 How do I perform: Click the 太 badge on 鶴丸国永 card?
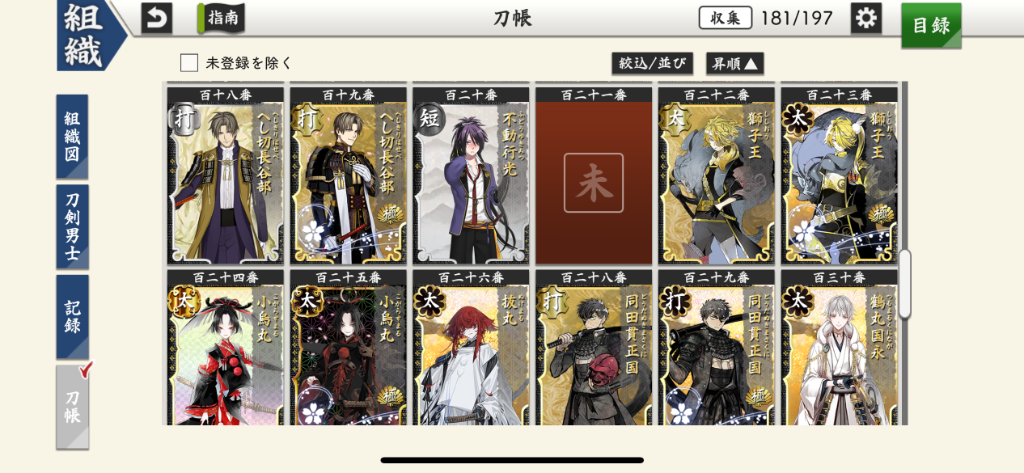pos(797,302)
